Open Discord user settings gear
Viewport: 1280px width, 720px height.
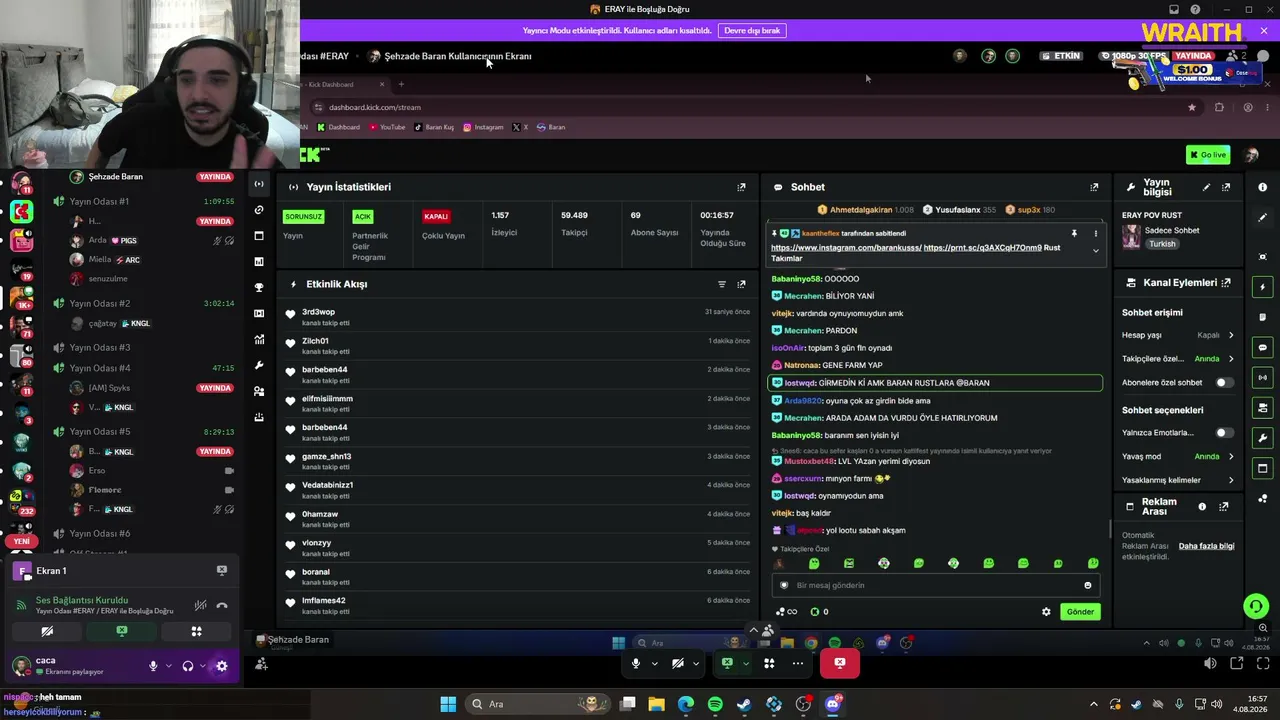click(x=222, y=666)
